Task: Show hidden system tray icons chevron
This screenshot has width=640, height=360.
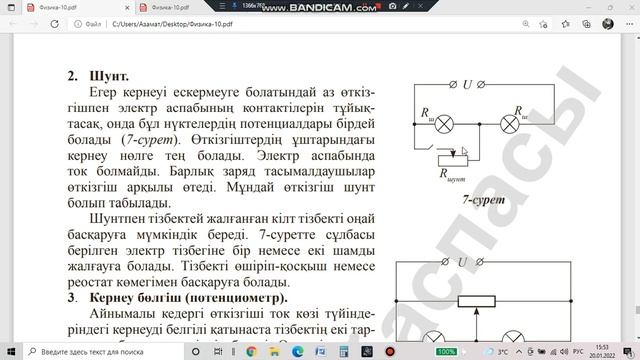Action: (x=519, y=351)
